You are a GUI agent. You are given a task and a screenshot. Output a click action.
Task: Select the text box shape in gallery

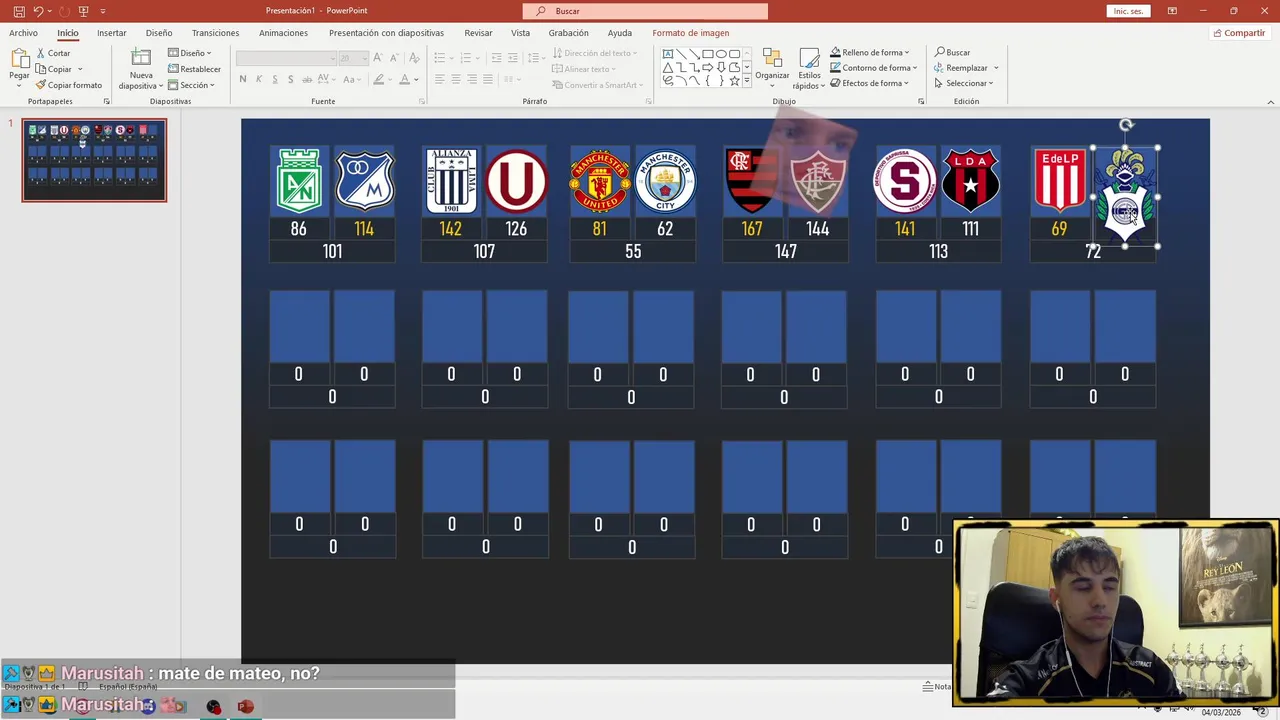pyautogui.click(x=668, y=54)
